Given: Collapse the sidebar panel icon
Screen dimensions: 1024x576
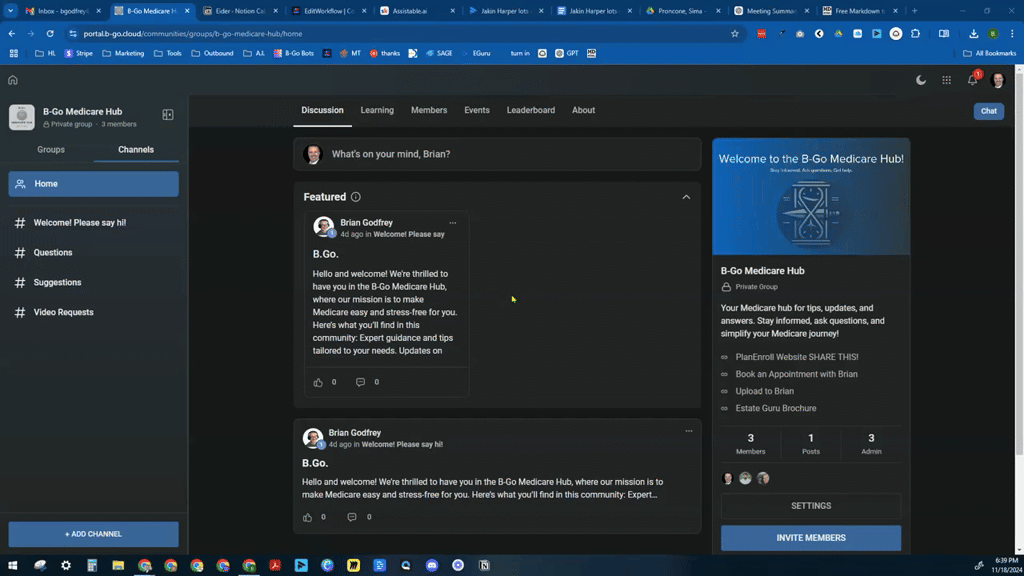Looking at the screenshot, I should [168, 115].
